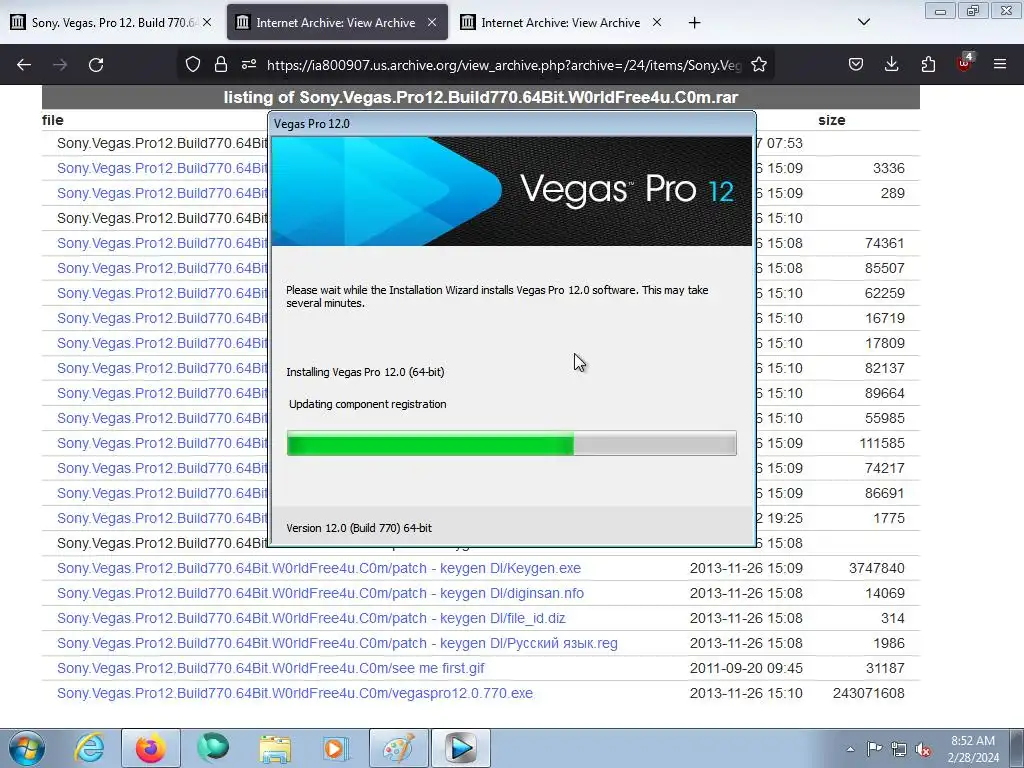Click the 'file' column header

[x=53, y=120]
